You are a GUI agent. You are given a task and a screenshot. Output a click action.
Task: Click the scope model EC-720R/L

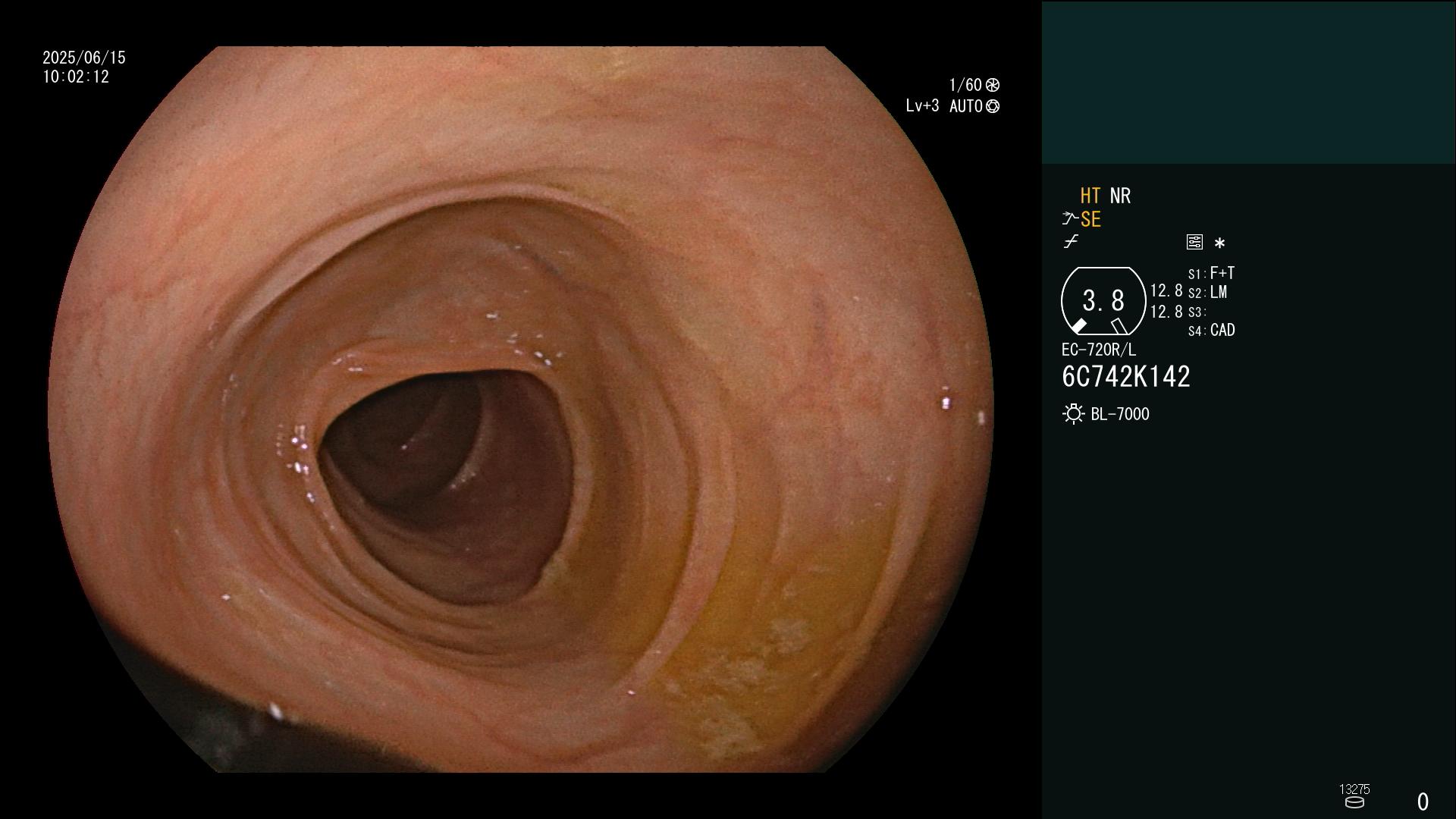coord(1099,350)
